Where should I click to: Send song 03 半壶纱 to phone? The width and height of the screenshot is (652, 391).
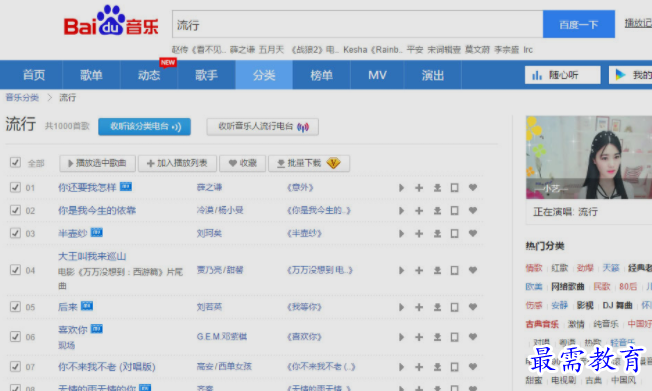pyautogui.click(x=454, y=233)
